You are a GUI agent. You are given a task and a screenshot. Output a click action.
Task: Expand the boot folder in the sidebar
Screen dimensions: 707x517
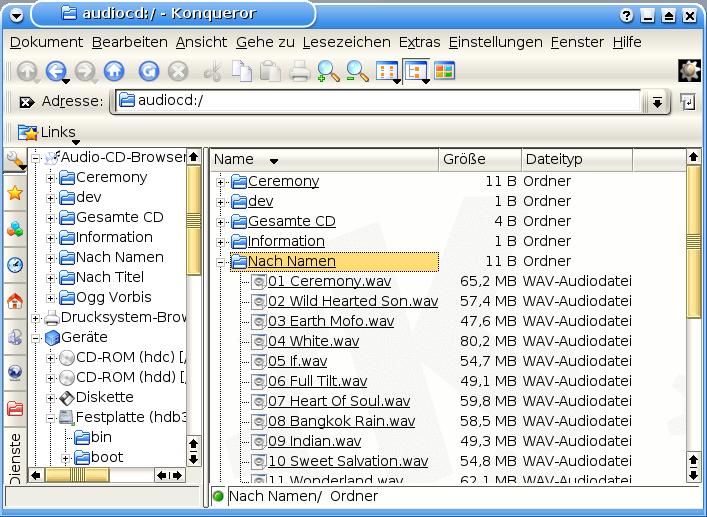(65, 458)
